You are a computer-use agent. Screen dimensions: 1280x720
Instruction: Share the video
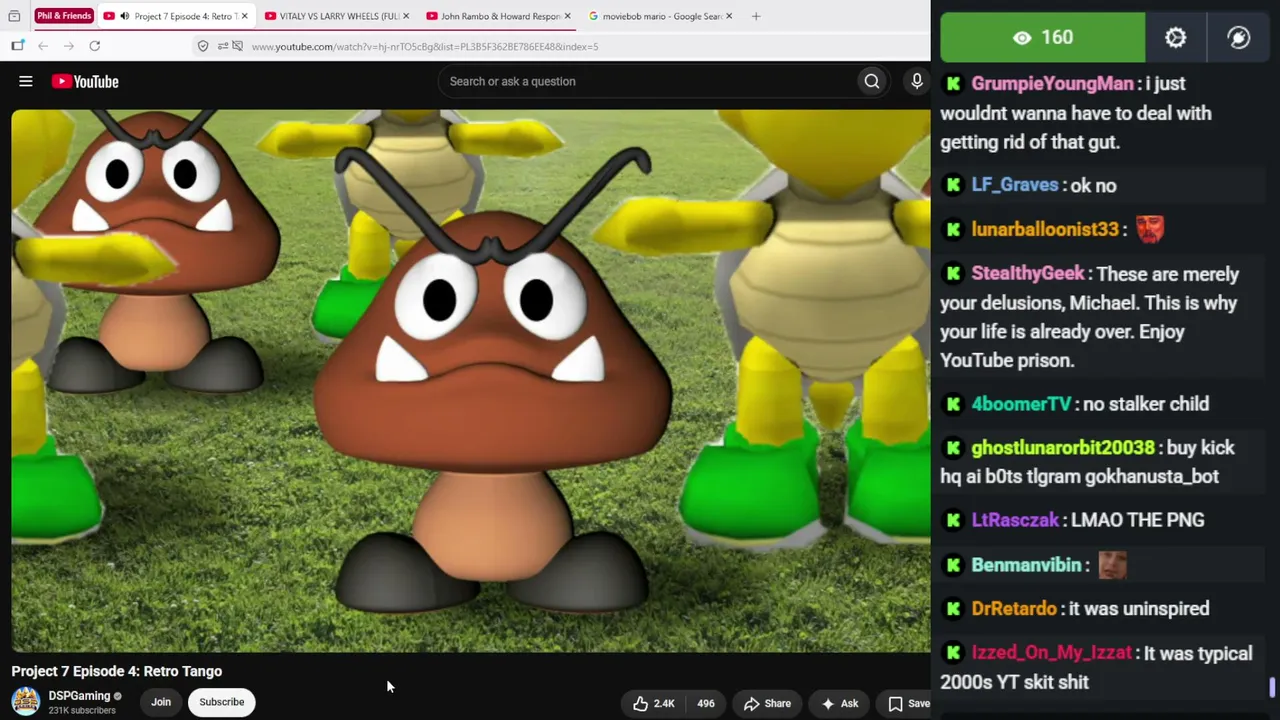click(x=767, y=703)
